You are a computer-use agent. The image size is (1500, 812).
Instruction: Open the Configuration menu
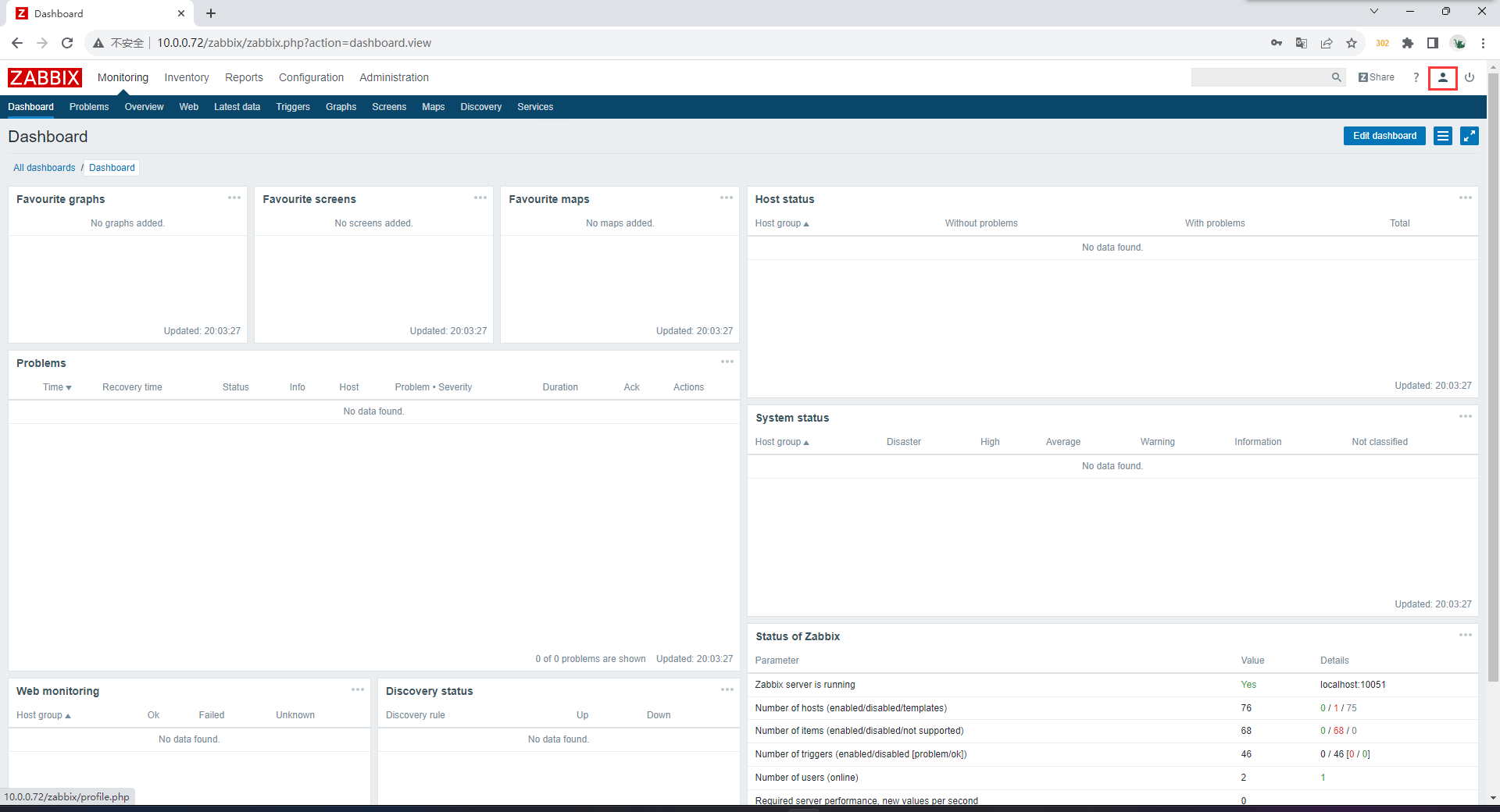[311, 77]
